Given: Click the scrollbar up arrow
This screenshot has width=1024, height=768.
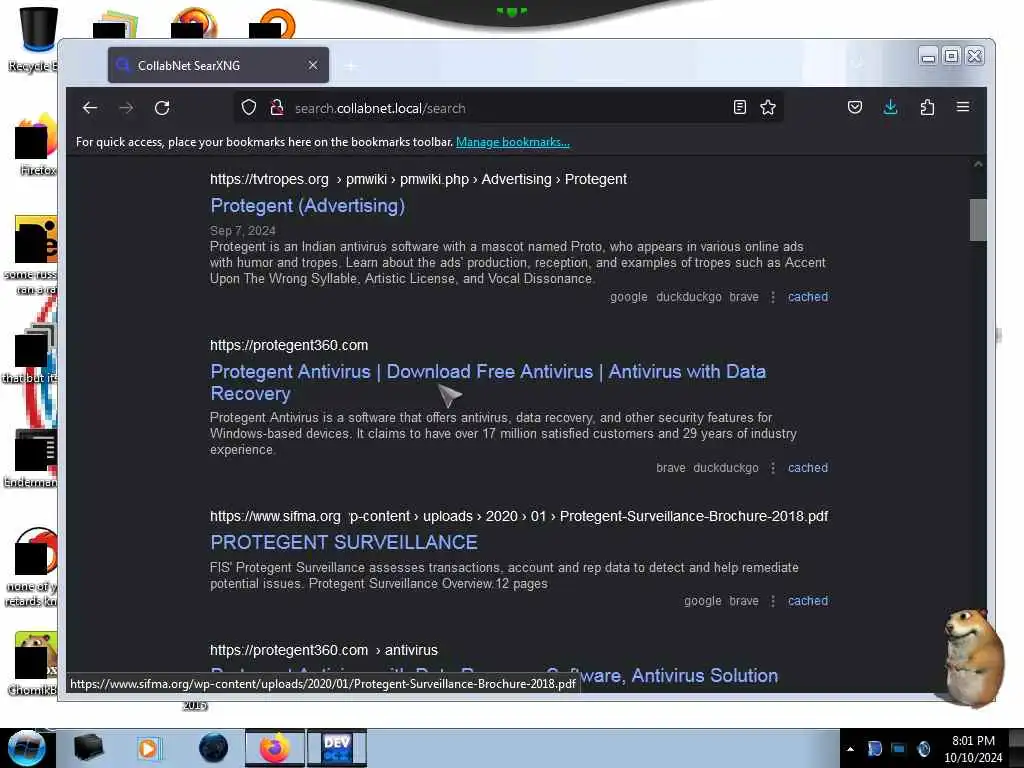Looking at the screenshot, I should click(x=978, y=165).
